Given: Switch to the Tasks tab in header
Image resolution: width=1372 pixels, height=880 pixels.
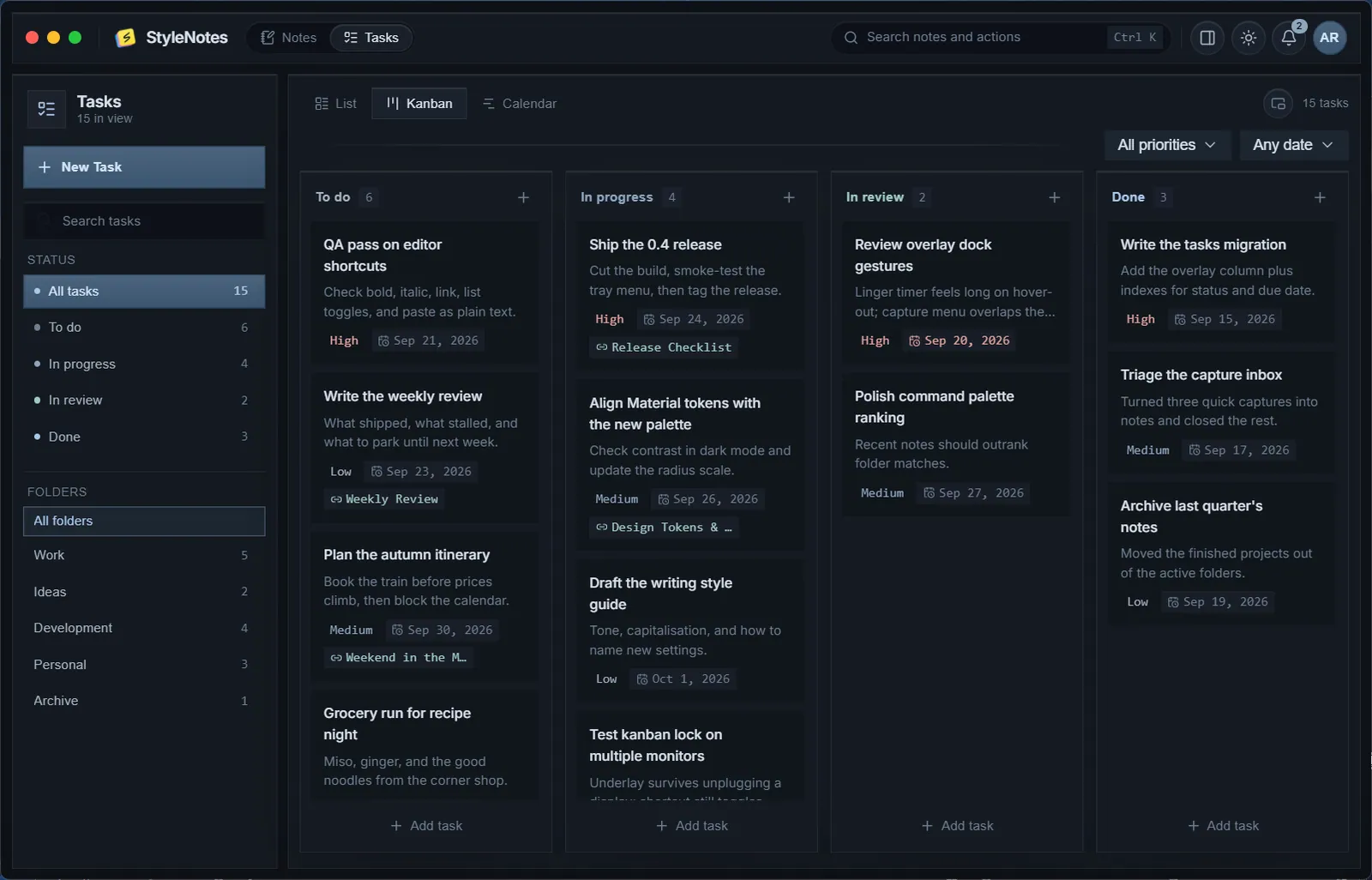Looking at the screenshot, I should 371,38.
